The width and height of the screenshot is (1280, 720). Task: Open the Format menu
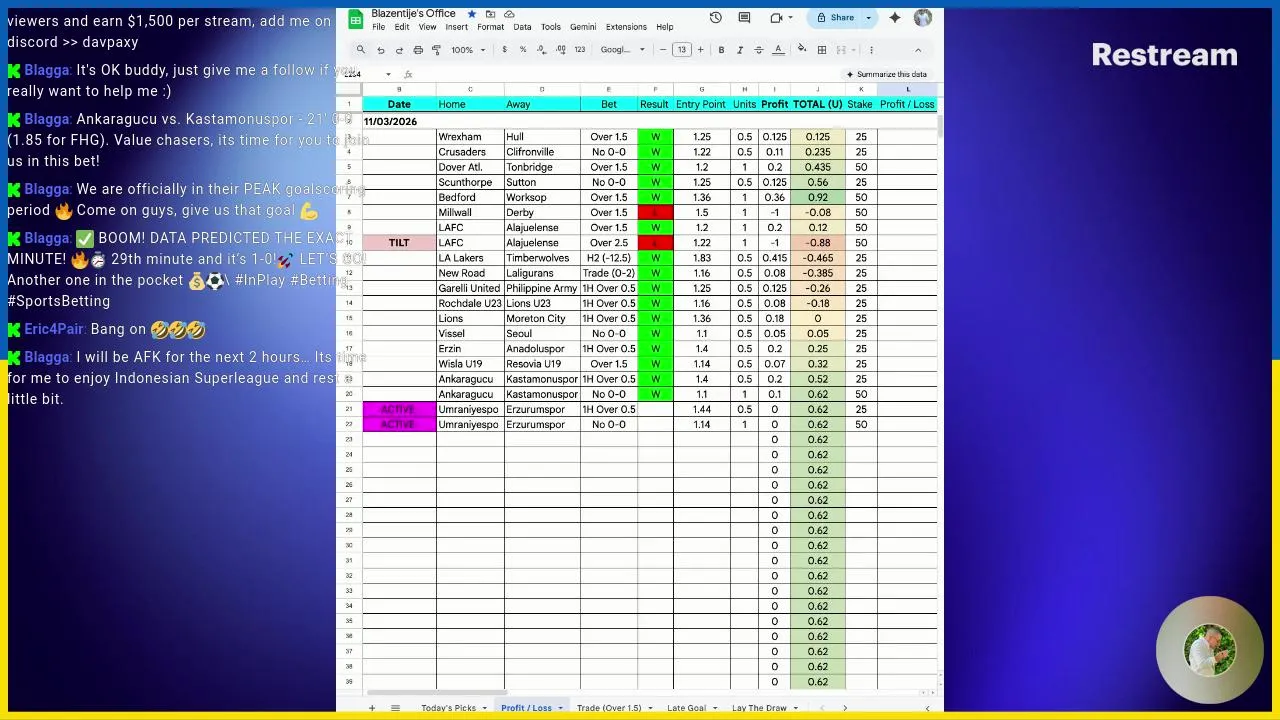(490, 27)
